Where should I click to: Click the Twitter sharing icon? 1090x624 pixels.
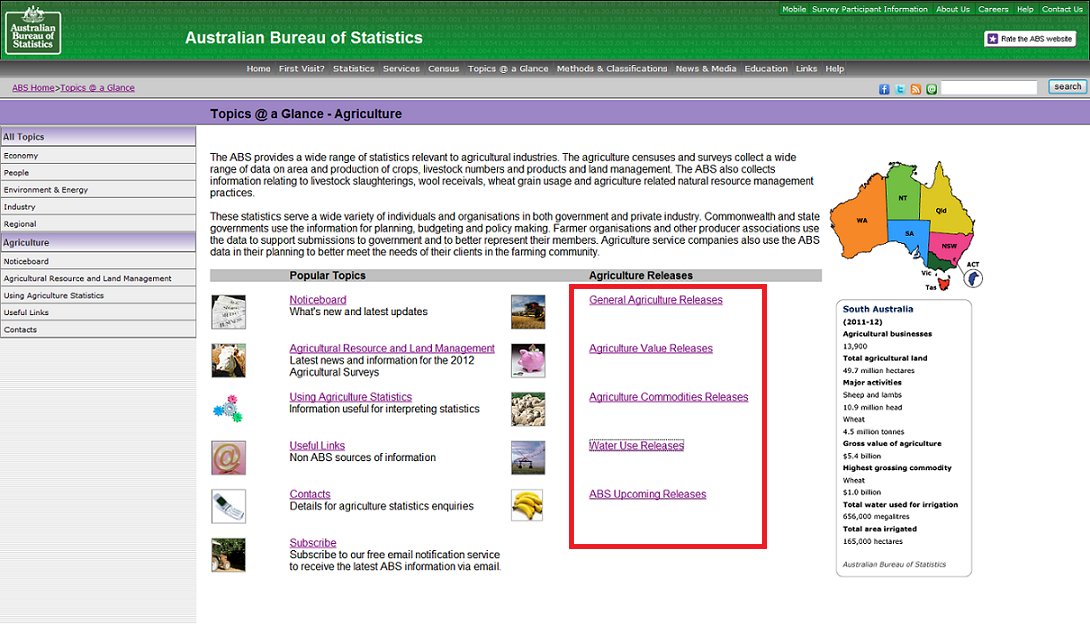tap(899, 88)
